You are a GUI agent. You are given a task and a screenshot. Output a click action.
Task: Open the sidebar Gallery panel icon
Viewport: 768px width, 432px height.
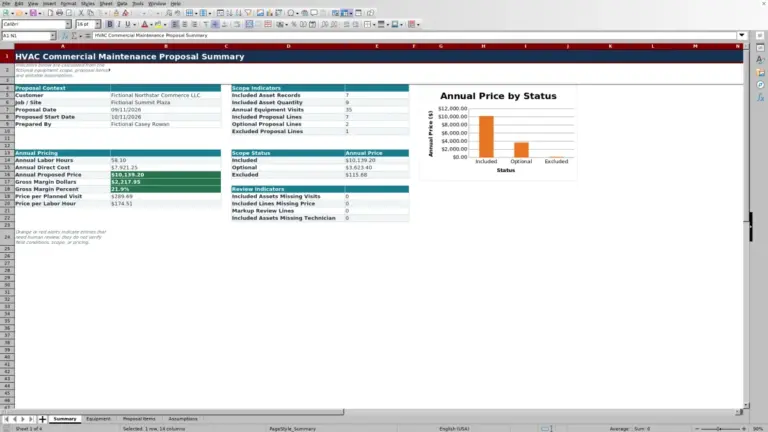point(760,72)
